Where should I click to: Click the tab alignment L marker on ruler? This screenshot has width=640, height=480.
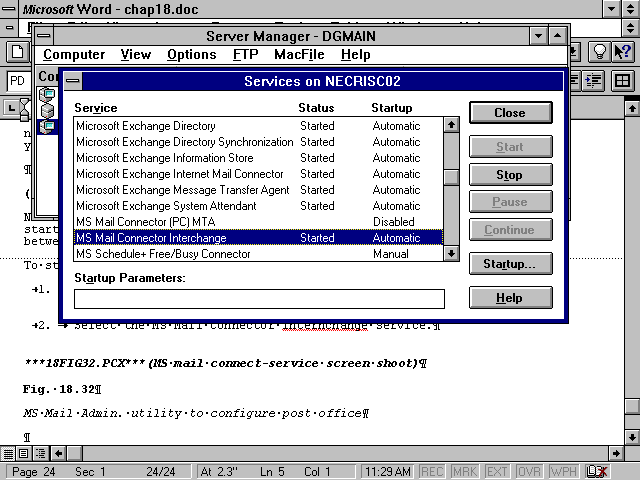[x=11, y=108]
